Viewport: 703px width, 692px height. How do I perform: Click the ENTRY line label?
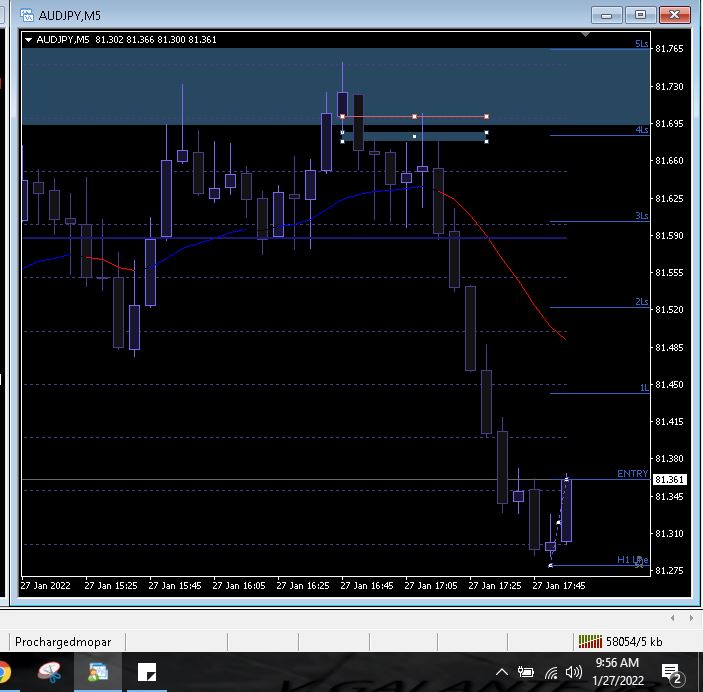[632, 474]
